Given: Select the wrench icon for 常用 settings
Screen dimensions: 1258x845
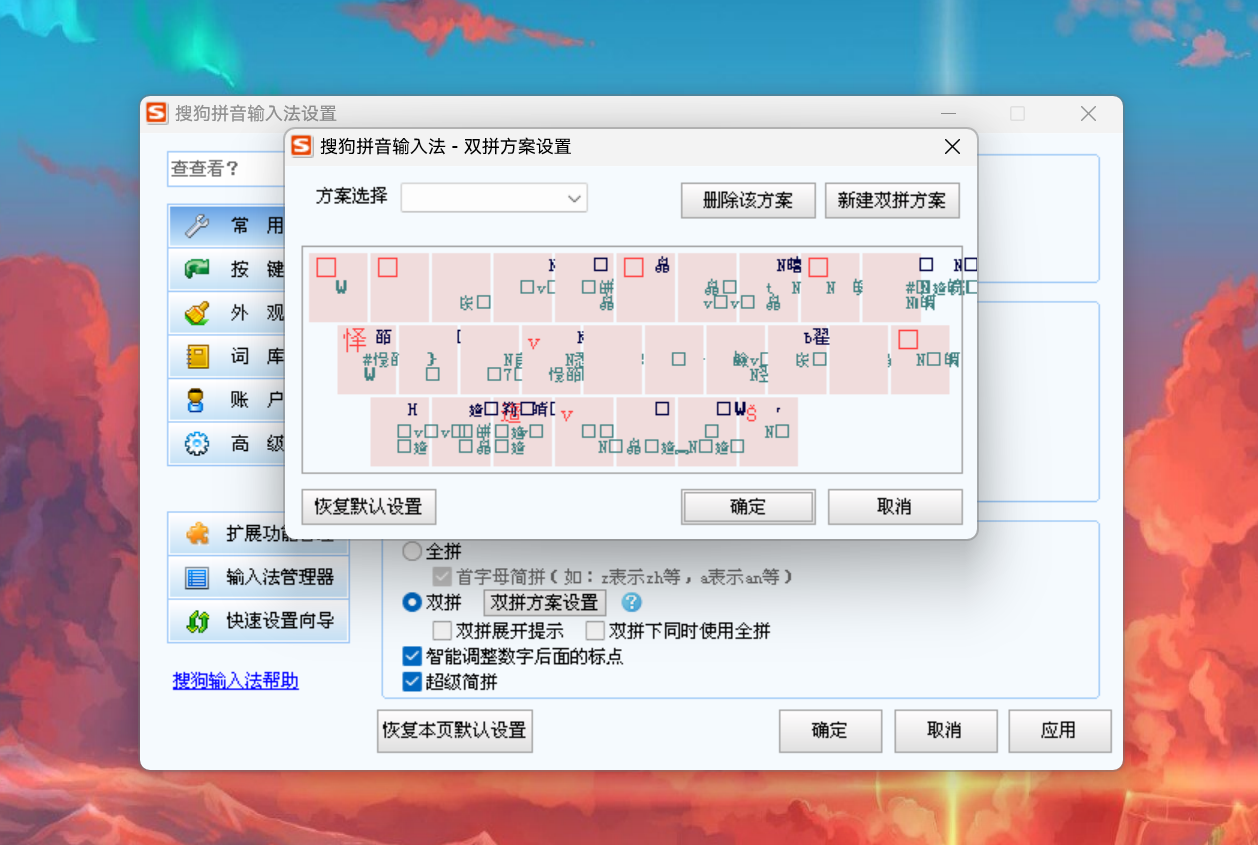Looking at the screenshot, I should 196,225.
